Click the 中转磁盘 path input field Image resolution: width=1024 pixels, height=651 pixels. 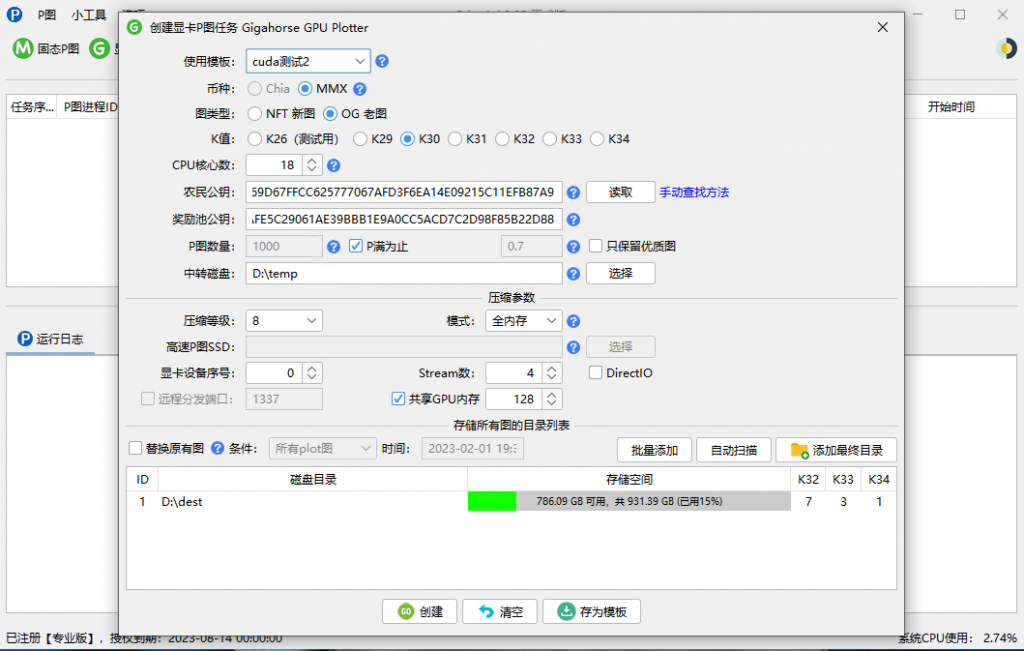tap(404, 273)
